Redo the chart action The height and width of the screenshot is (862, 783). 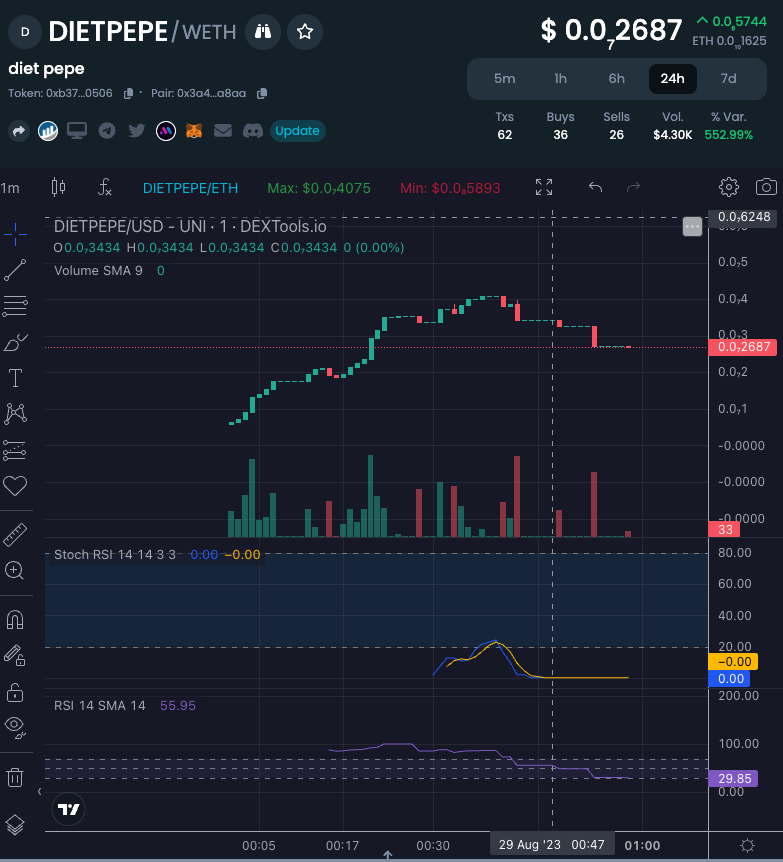click(x=633, y=187)
